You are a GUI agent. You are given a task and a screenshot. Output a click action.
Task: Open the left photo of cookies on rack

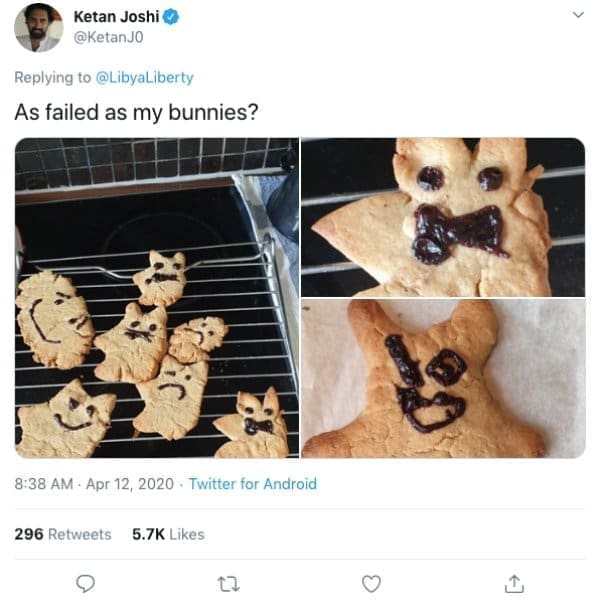pyautogui.click(x=156, y=297)
